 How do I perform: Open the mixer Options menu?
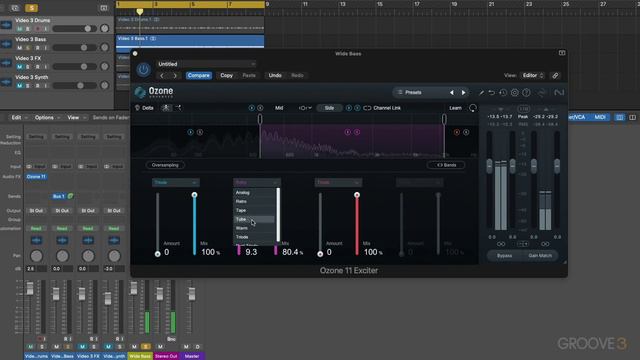coord(46,118)
